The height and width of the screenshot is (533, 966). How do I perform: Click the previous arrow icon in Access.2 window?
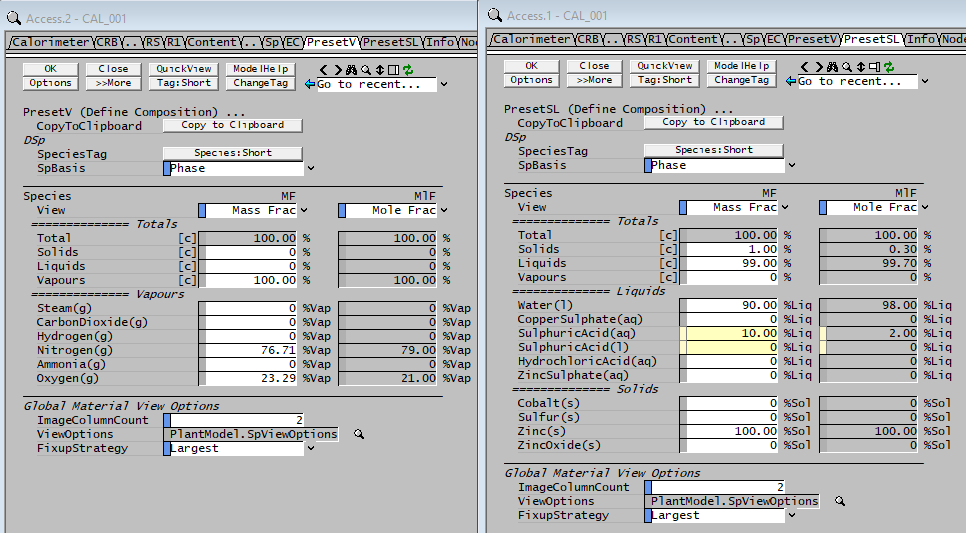pyautogui.click(x=324, y=70)
